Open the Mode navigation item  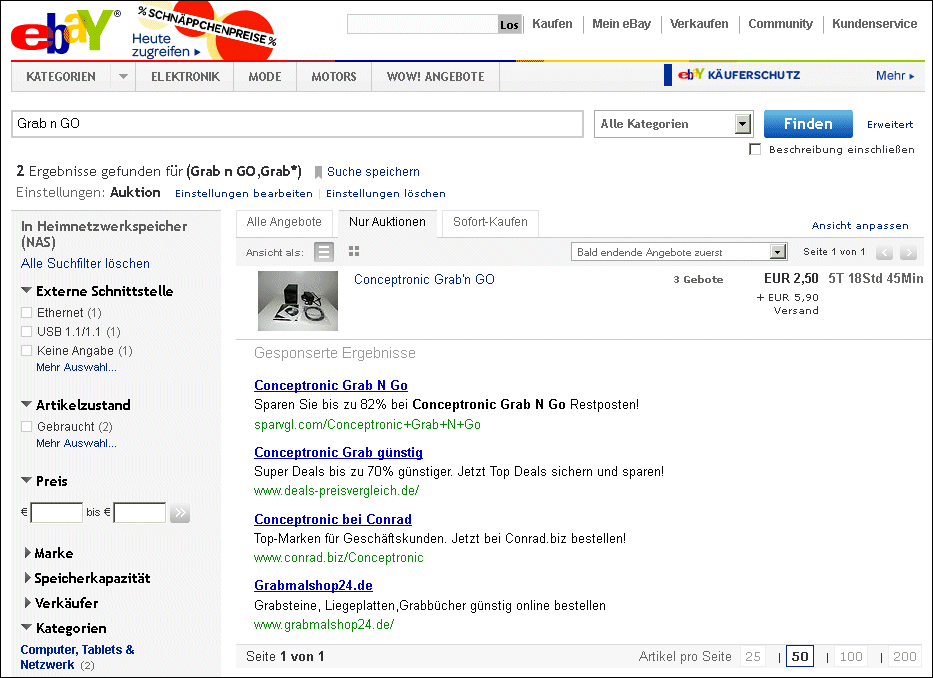pos(265,77)
